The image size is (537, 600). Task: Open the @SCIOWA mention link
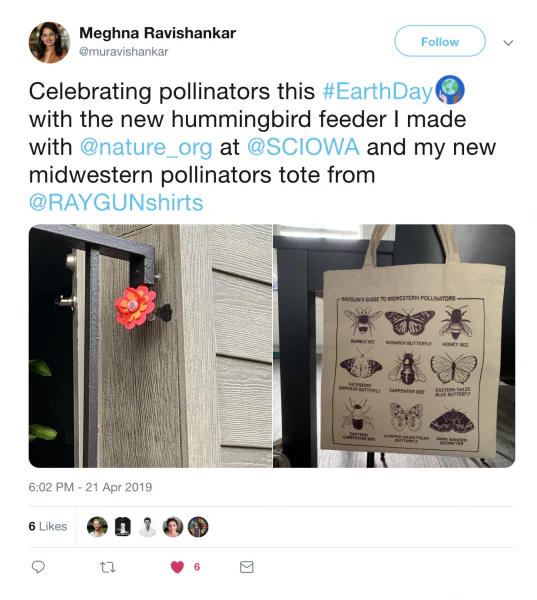[x=303, y=147]
